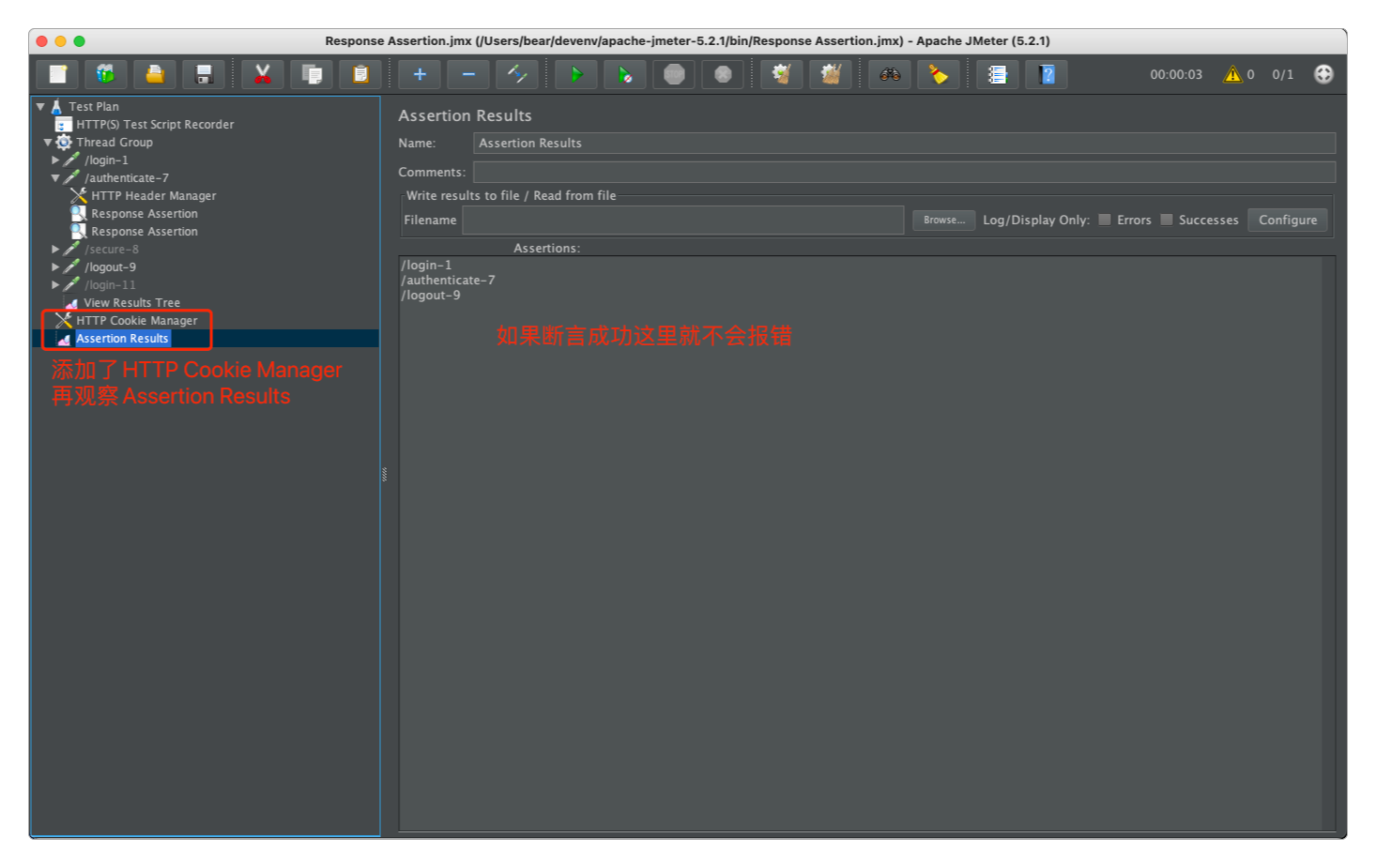This screenshot has height=868, width=1376.
Task: Click the /login-1 assertion result line
Action: (427, 266)
